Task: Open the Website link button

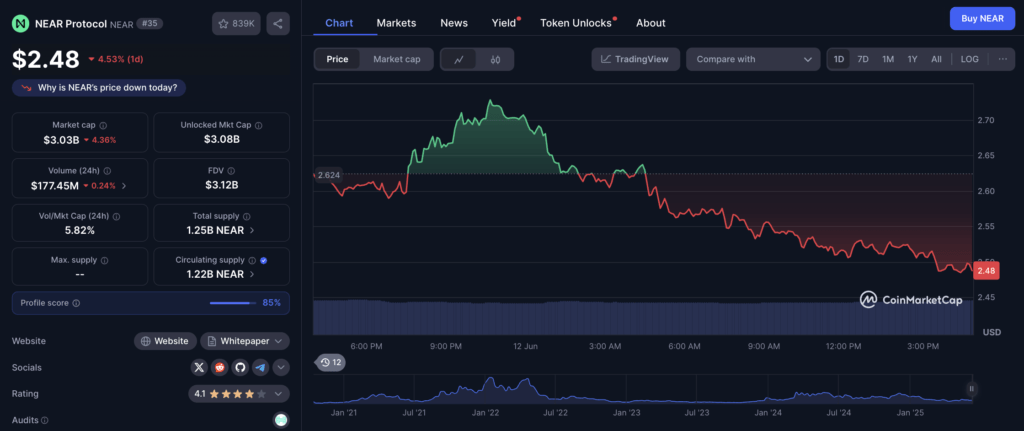Action: coord(165,341)
